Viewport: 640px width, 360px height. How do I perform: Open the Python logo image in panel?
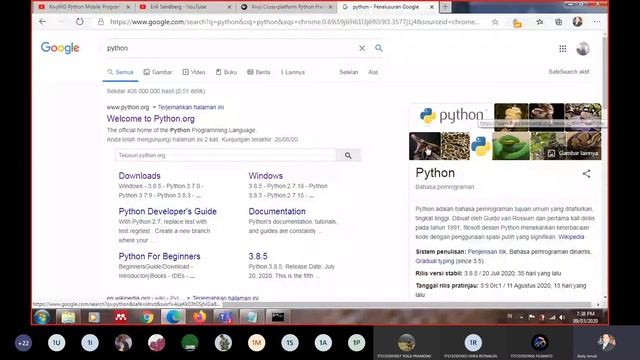coord(451,116)
